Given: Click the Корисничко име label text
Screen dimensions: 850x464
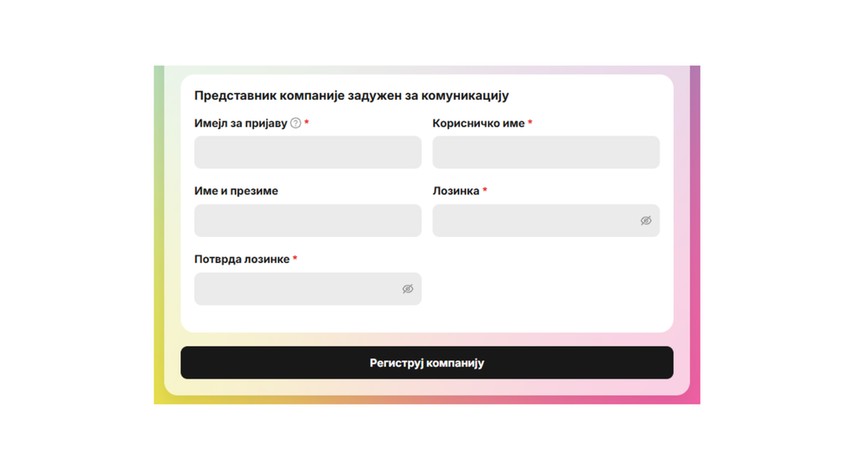Looking at the screenshot, I should 479,123.
